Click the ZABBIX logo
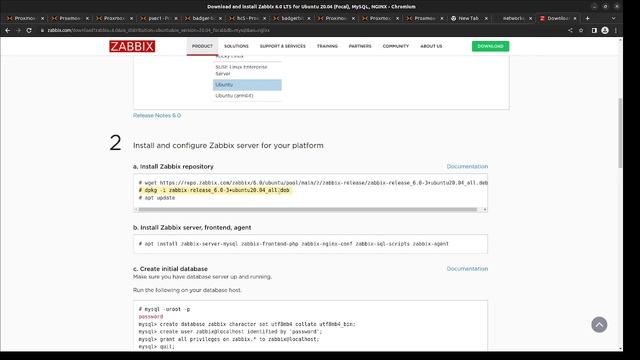Screen dimensions: 640x360 [132, 46]
